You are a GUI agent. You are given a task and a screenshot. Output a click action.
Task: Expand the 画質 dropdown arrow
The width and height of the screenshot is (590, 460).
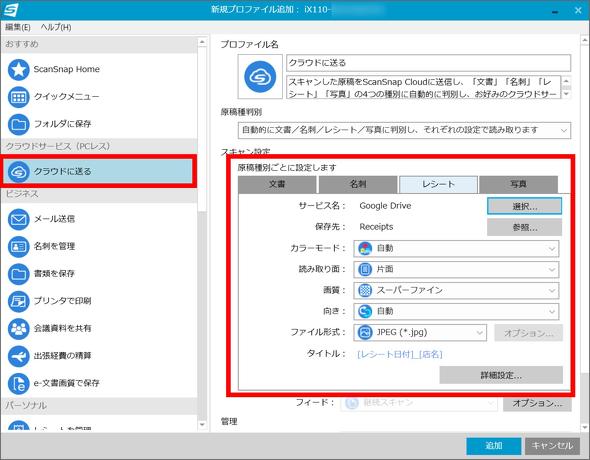click(552, 291)
